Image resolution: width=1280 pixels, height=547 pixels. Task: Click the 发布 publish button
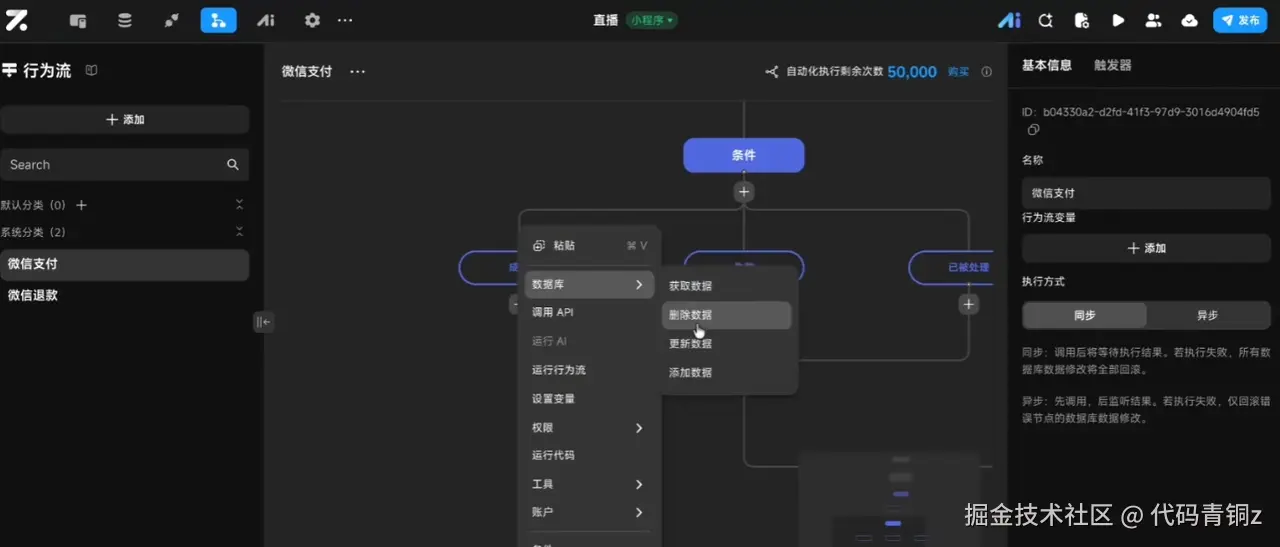(1240, 20)
